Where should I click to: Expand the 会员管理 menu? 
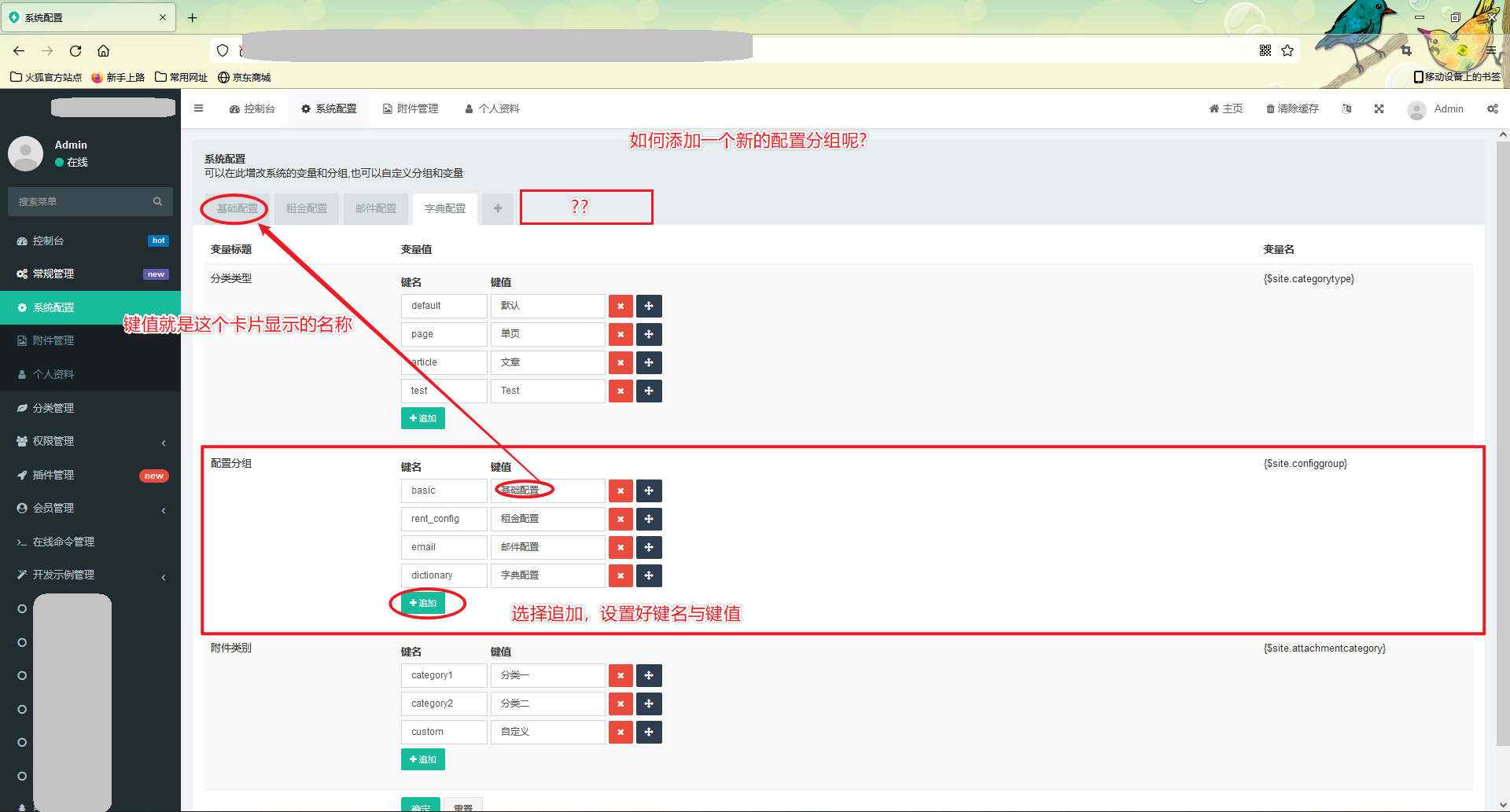pyautogui.click(x=90, y=508)
